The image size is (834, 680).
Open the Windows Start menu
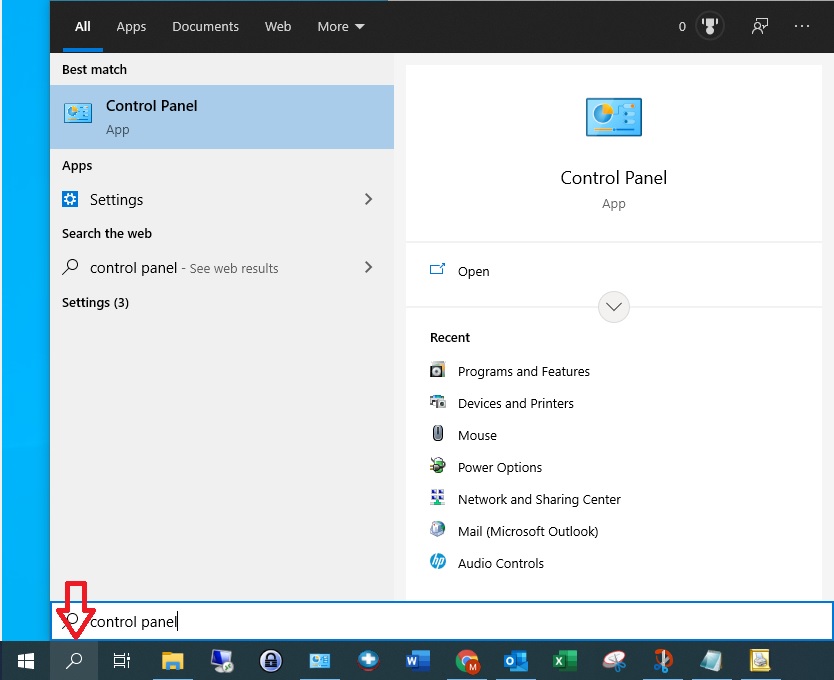click(26, 661)
